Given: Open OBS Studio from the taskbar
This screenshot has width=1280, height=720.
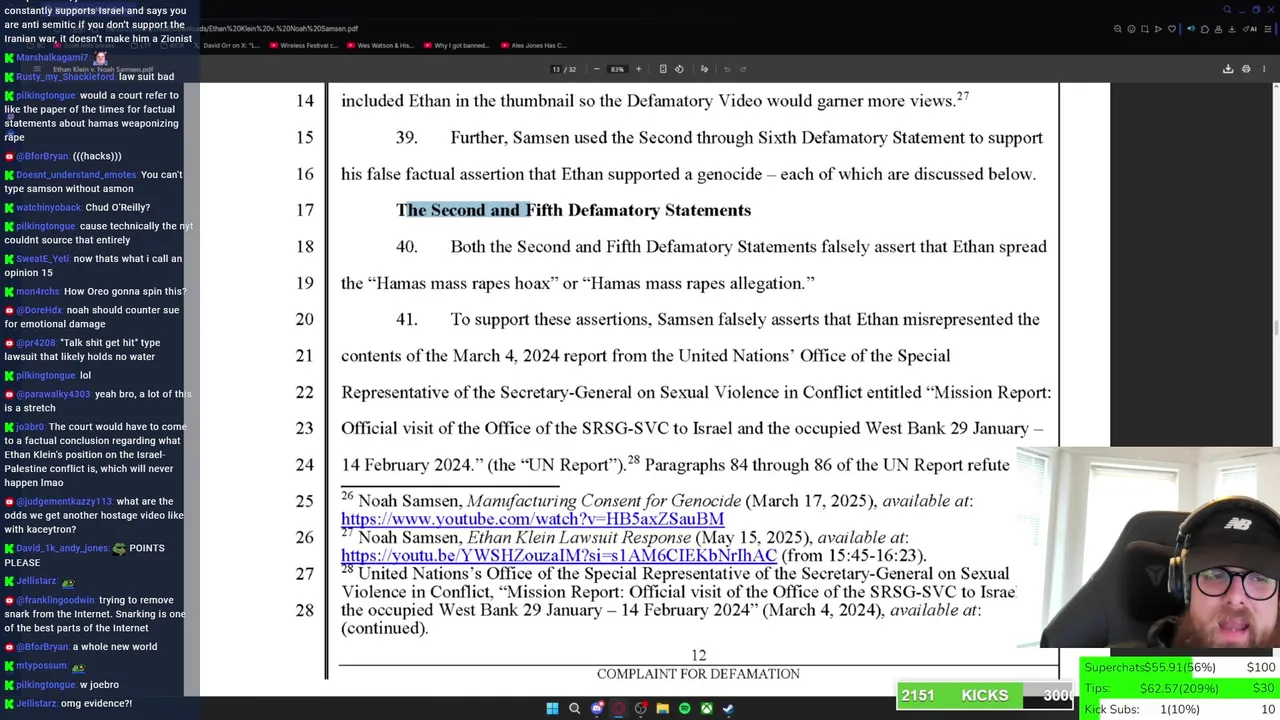Looking at the screenshot, I should pyautogui.click(x=641, y=708).
